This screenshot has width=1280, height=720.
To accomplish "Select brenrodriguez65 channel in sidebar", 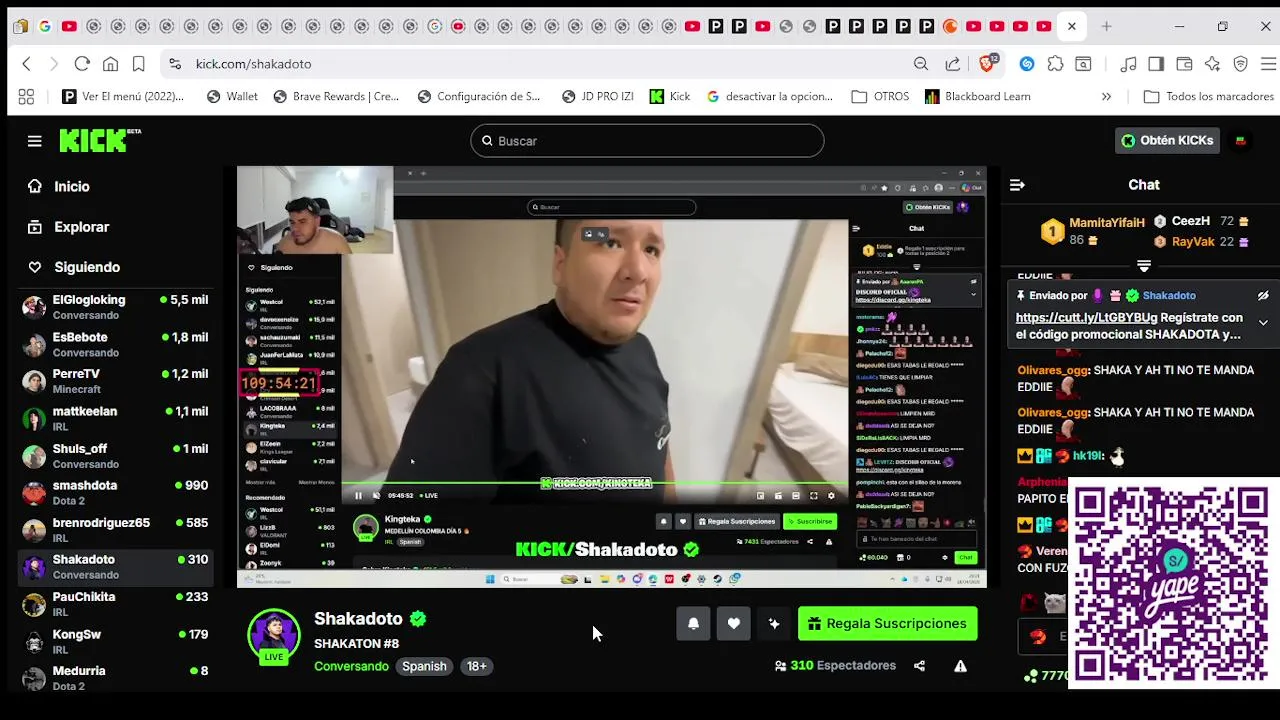I will pyautogui.click(x=117, y=530).
